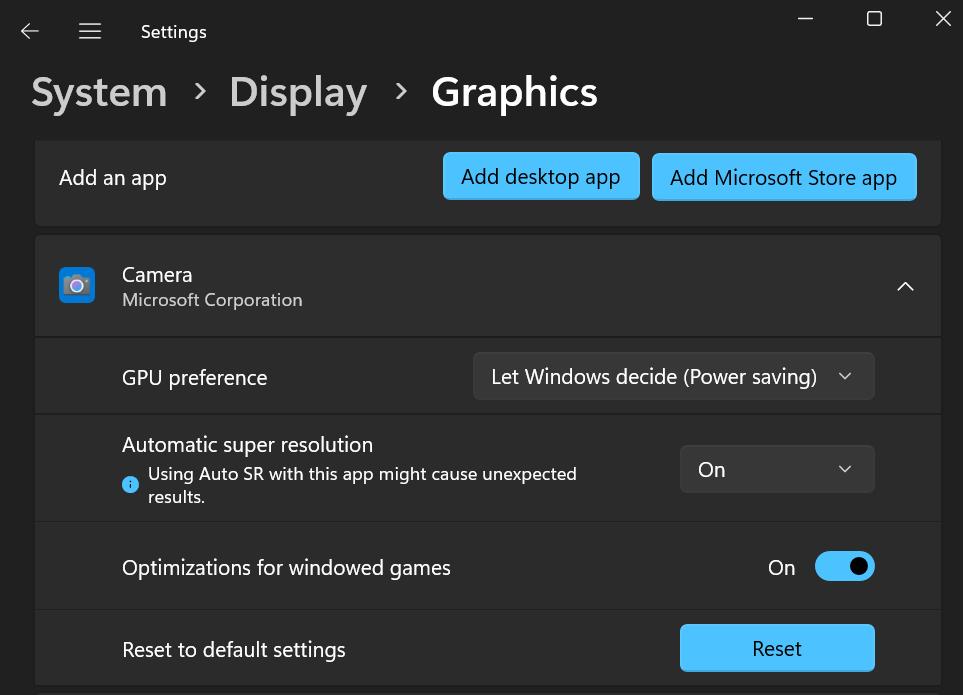Click the Add Microsoft Store app button
Image resolution: width=963 pixels, height=695 pixels.
784,177
